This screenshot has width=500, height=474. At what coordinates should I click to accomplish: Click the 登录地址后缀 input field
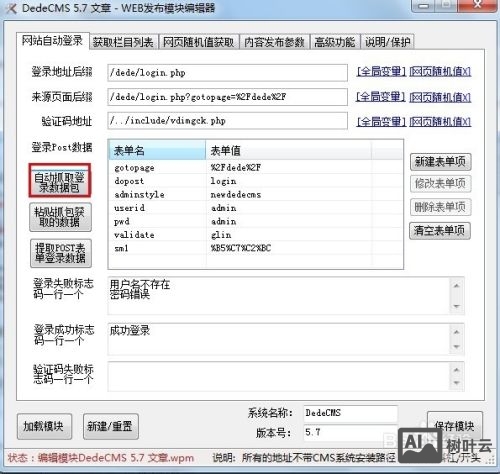[x=227, y=73]
